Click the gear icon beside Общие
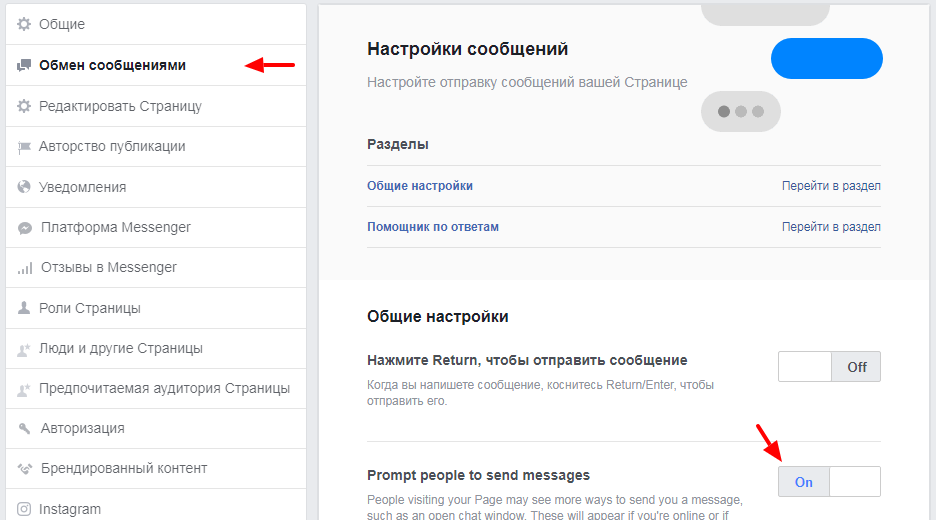 click(24, 24)
